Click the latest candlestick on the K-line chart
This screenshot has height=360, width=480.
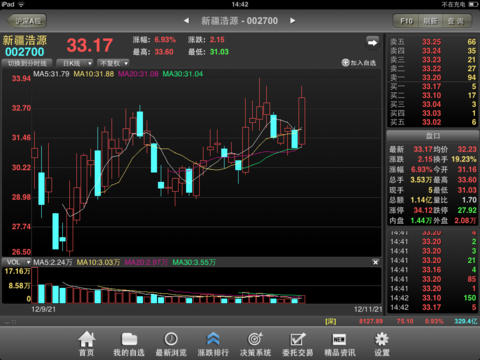pyautogui.click(x=302, y=121)
